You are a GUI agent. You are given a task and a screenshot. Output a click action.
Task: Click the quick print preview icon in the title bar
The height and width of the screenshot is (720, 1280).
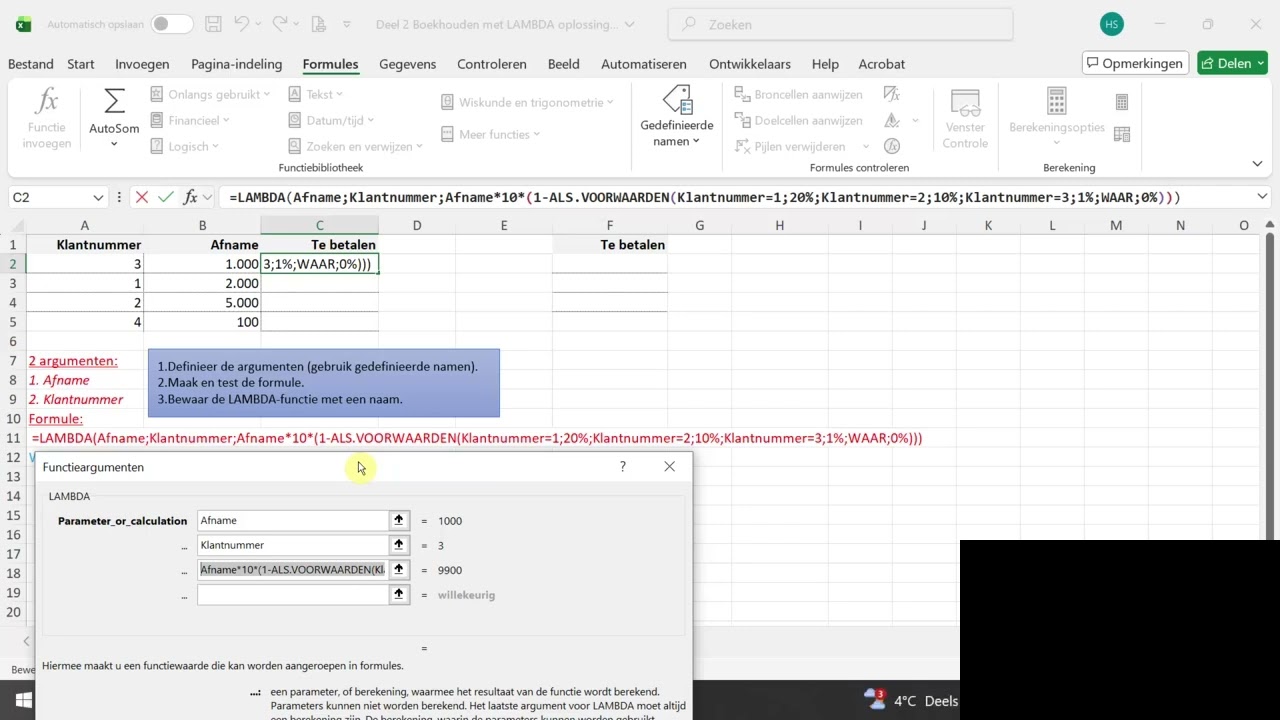click(x=318, y=24)
